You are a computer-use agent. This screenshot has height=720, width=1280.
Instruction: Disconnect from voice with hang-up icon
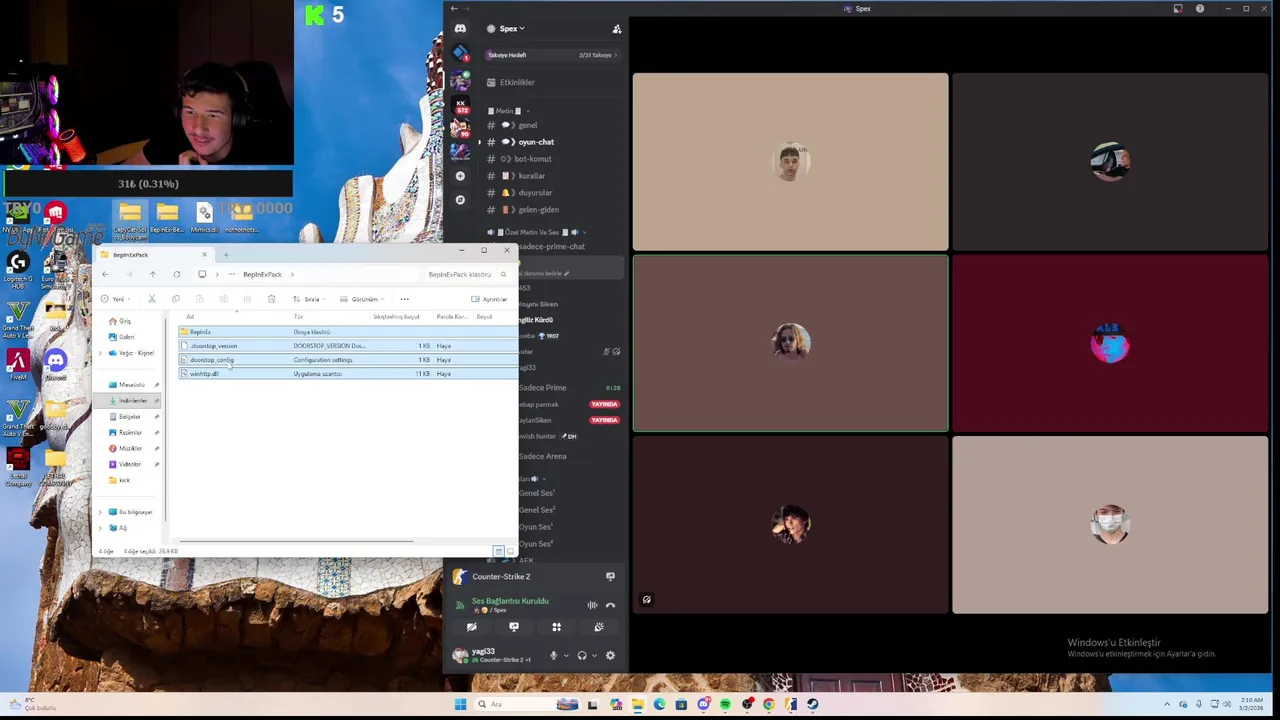pyautogui.click(x=610, y=605)
